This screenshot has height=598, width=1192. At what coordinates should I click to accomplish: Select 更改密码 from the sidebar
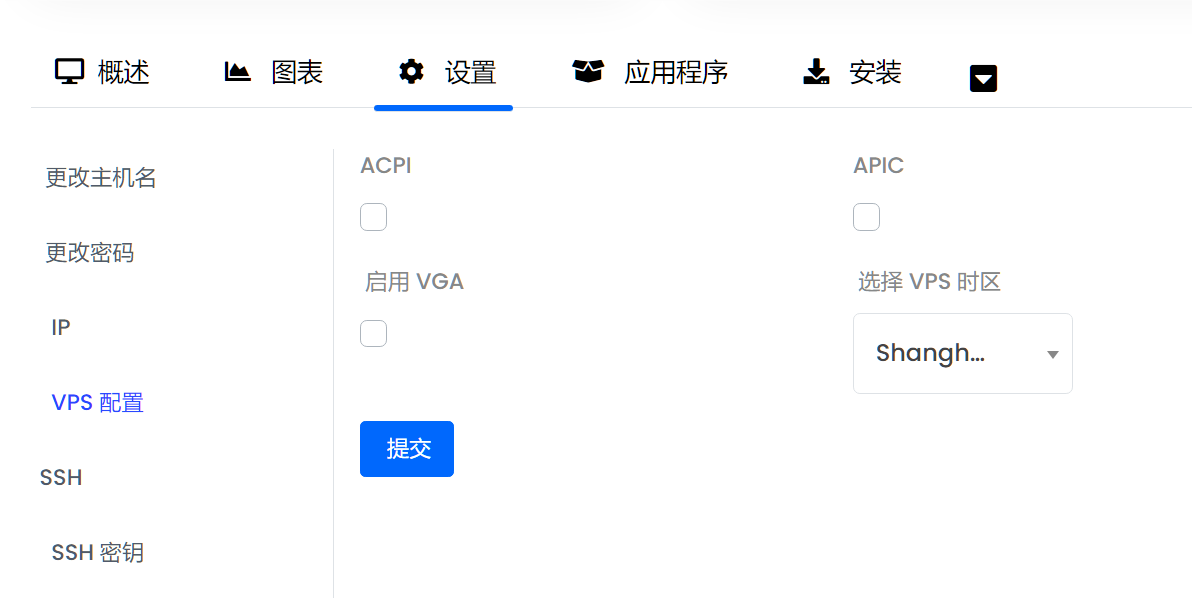tap(90, 253)
